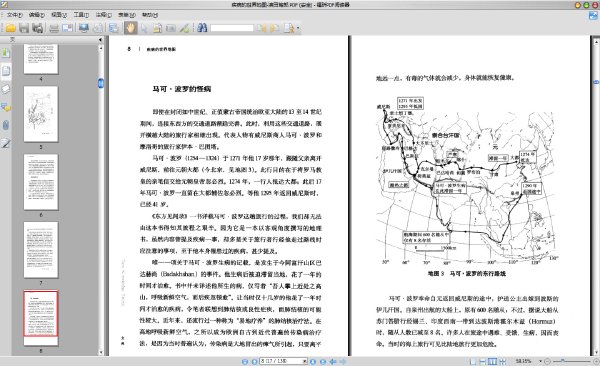Viewport: 600px width, 366px height.
Task: Click the binoculars search icon
Action: (x=202, y=28)
